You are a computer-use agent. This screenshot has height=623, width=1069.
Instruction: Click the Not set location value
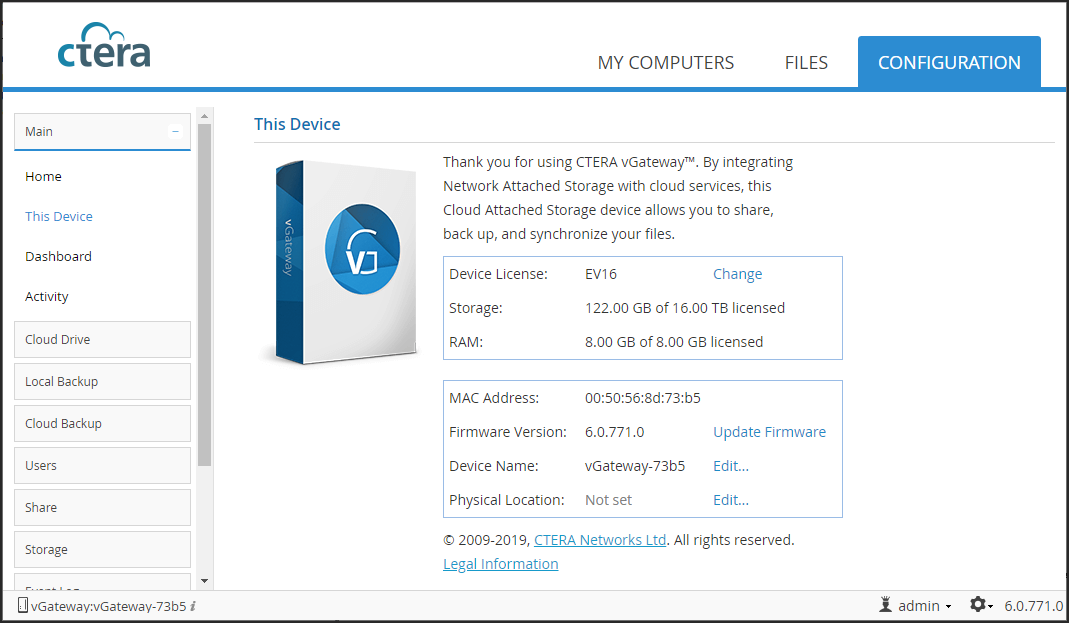click(608, 500)
